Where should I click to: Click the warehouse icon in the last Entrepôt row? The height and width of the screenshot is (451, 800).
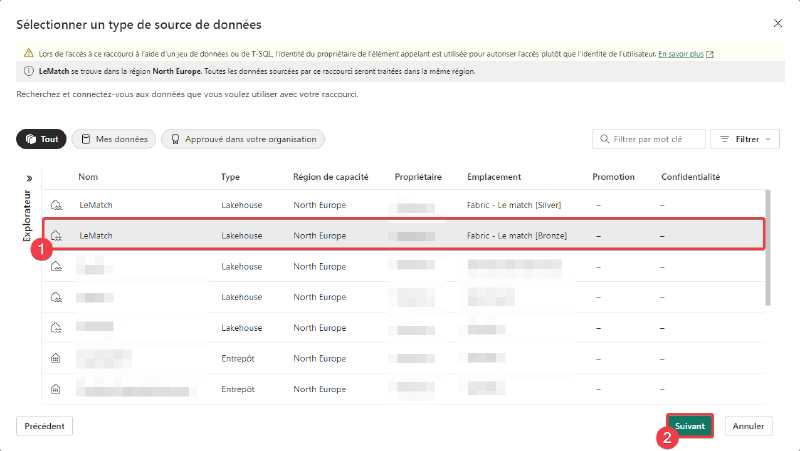(56, 389)
